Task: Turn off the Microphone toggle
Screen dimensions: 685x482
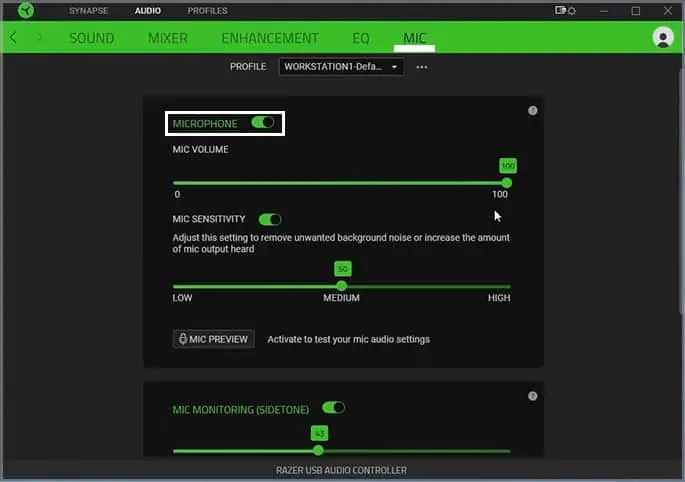Action: [263, 122]
